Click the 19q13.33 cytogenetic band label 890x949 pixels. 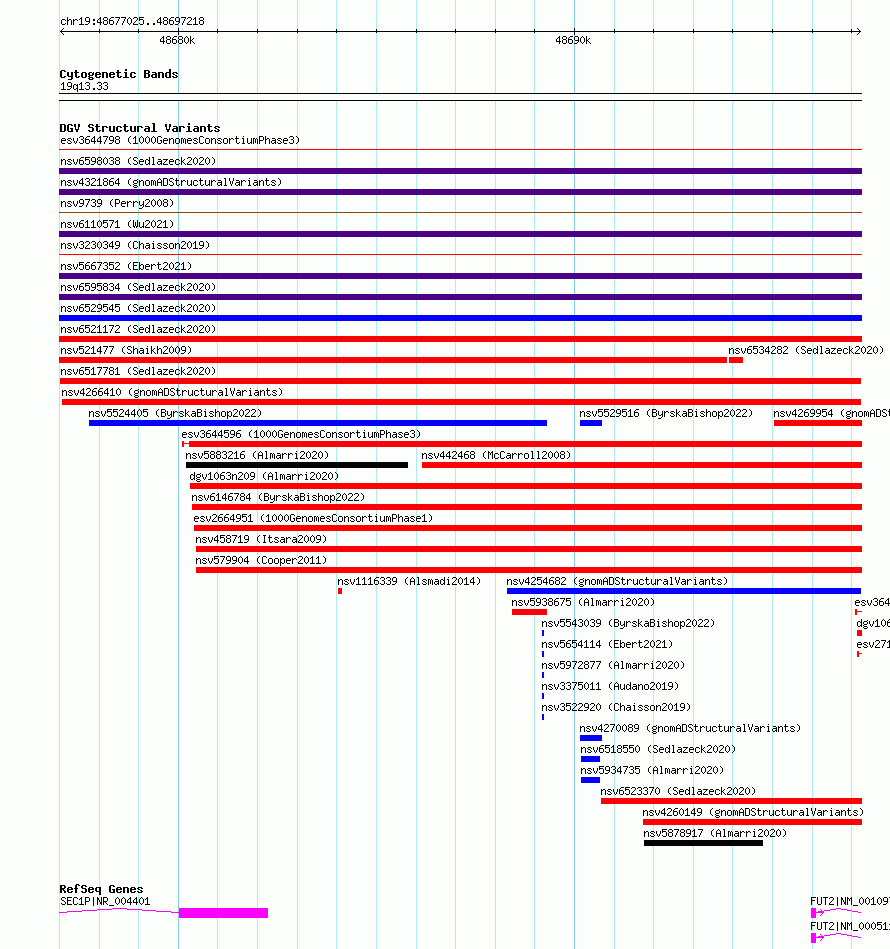pyautogui.click(x=84, y=86)
